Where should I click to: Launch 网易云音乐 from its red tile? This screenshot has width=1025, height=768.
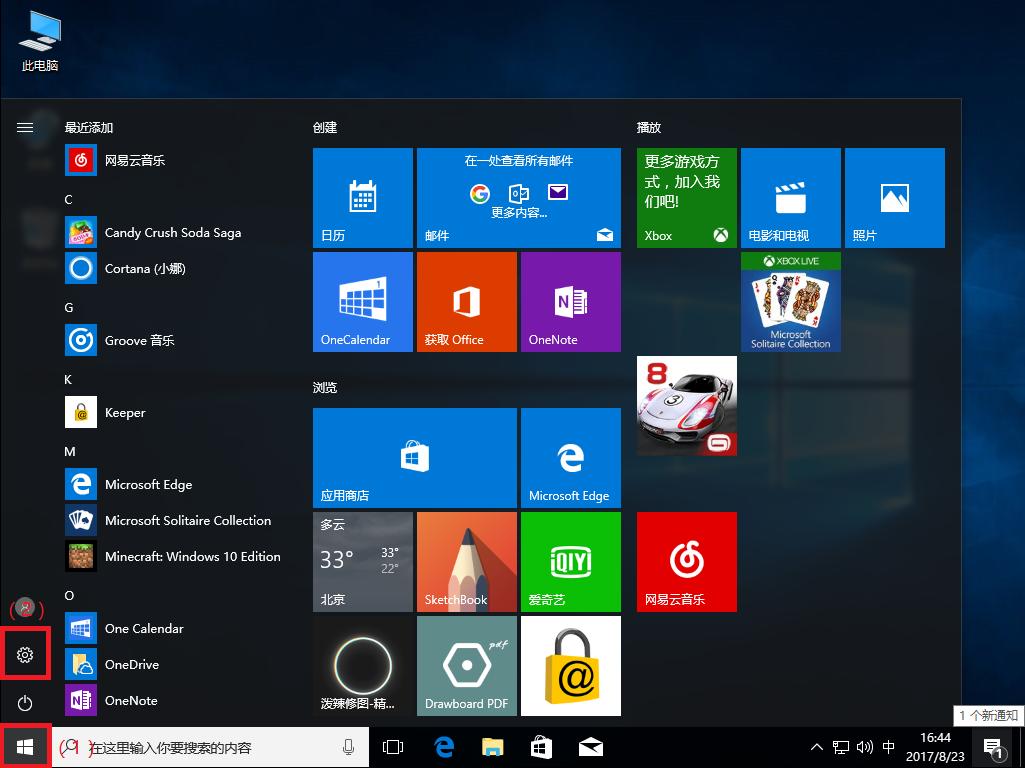(686, 561)
